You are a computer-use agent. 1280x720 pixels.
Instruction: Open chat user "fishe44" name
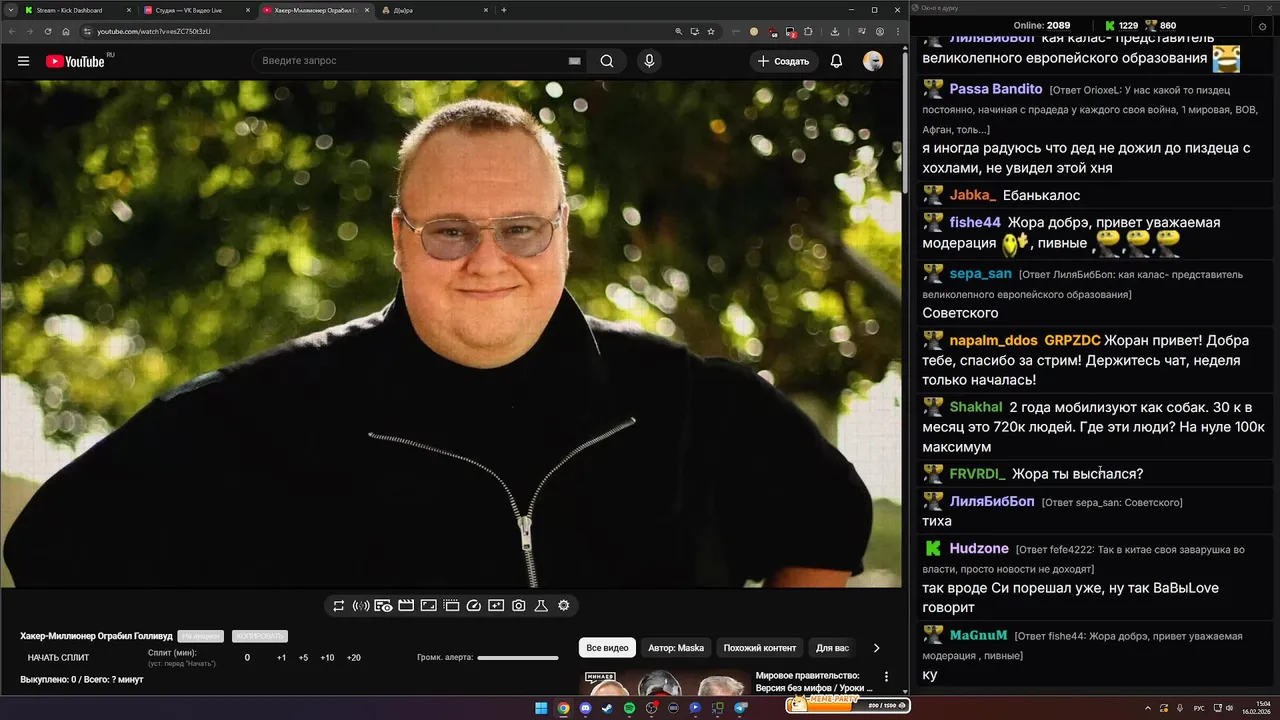pyautogui.click(x=975, y=222)
